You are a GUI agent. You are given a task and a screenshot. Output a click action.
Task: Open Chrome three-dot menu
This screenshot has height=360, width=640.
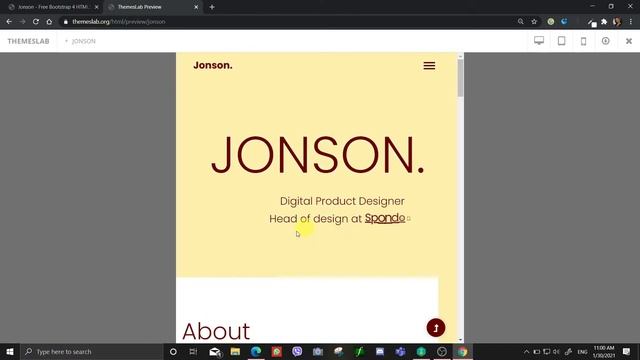631,22
